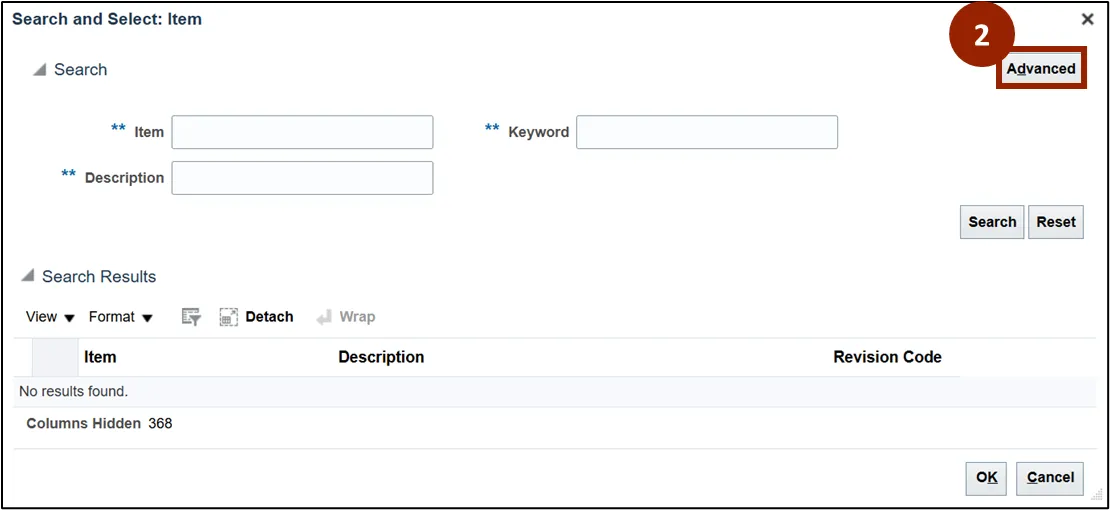
Task: Open the View menu
Action: [50, 317]
